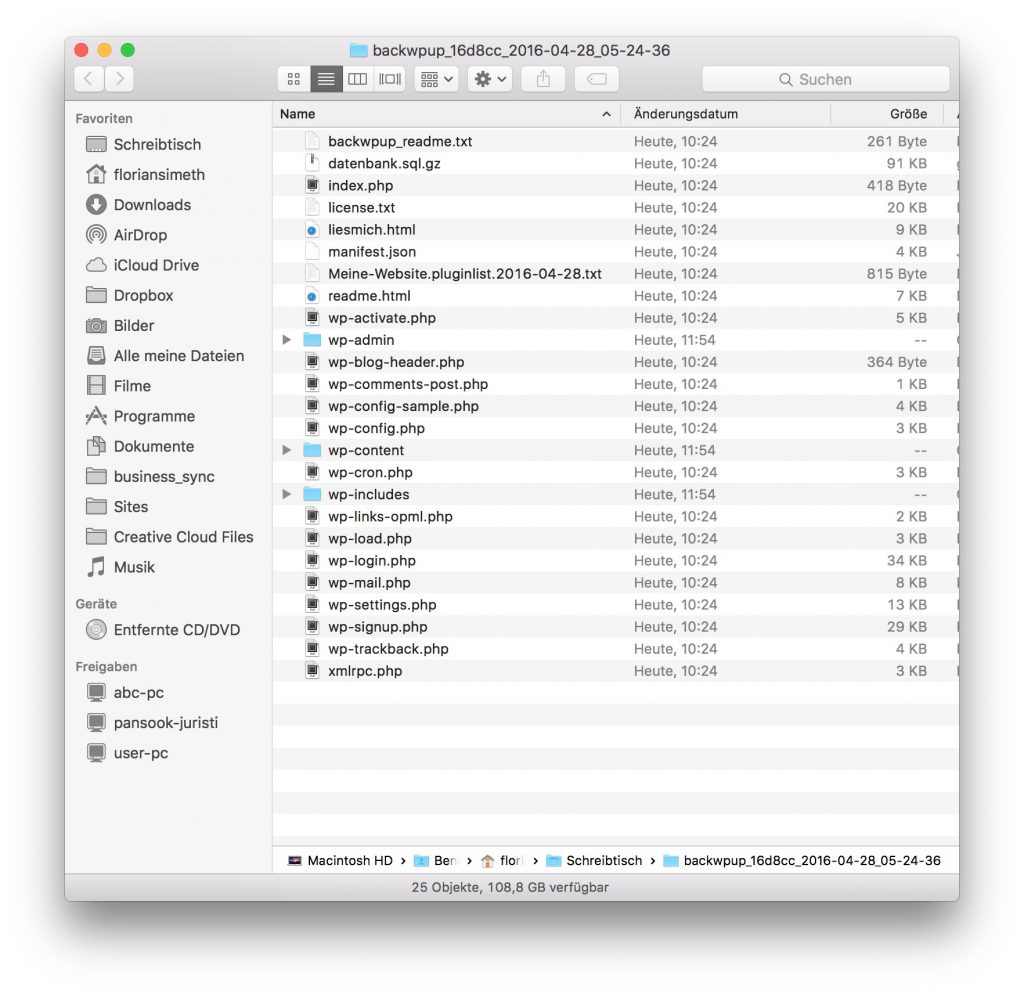This screenshot has width=1024, height=994.
Task: Open the tags icon in the toolbar
Action: (596, 79)
